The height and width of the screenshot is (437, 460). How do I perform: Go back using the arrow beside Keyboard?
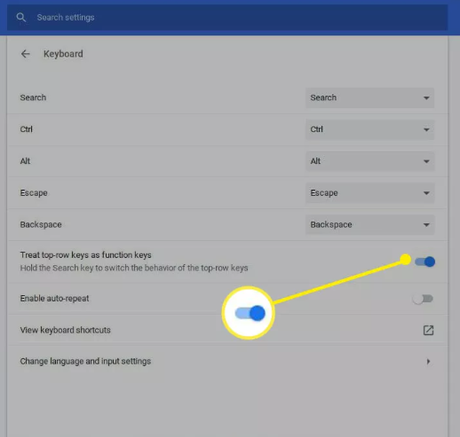(x=25, y=54)
